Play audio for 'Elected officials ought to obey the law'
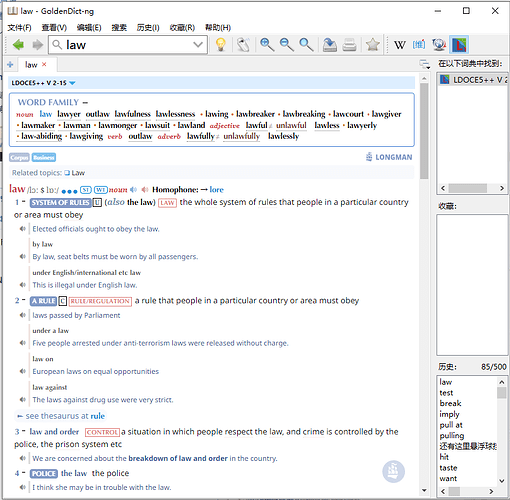 pyautogui.click(x=23, y=229)
